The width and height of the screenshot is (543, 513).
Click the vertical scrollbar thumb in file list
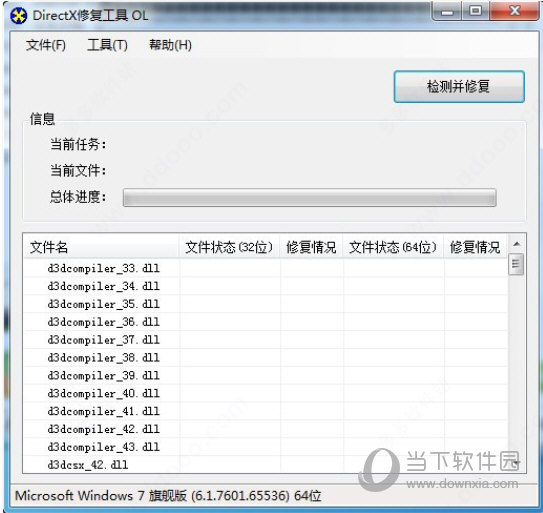point(516,264)
